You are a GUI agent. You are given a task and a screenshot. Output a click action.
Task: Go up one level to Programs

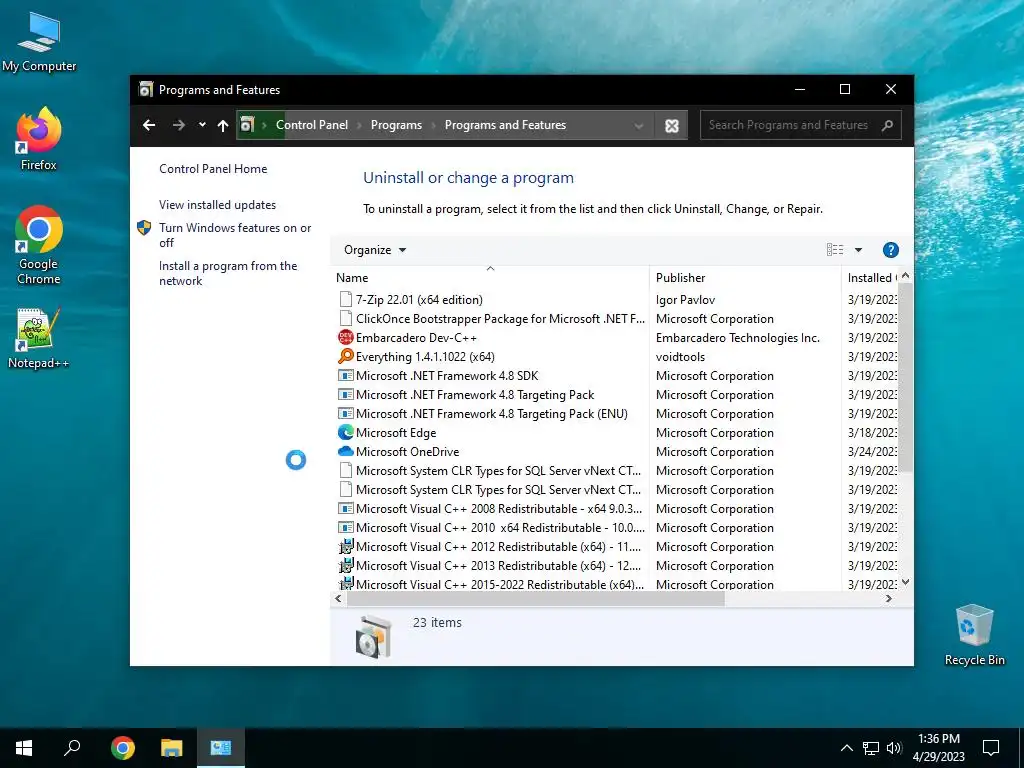223,125
